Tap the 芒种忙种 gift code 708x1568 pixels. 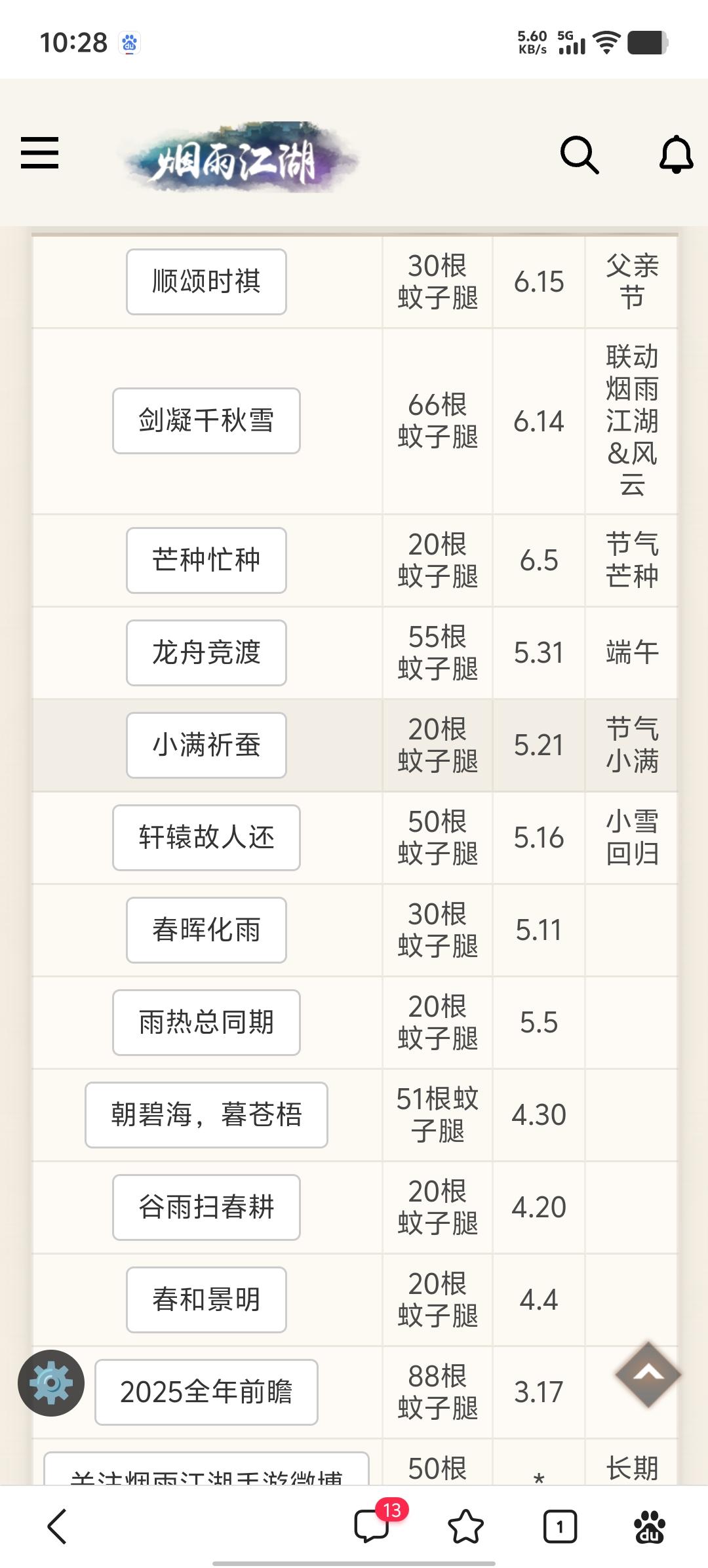[206, 560]
